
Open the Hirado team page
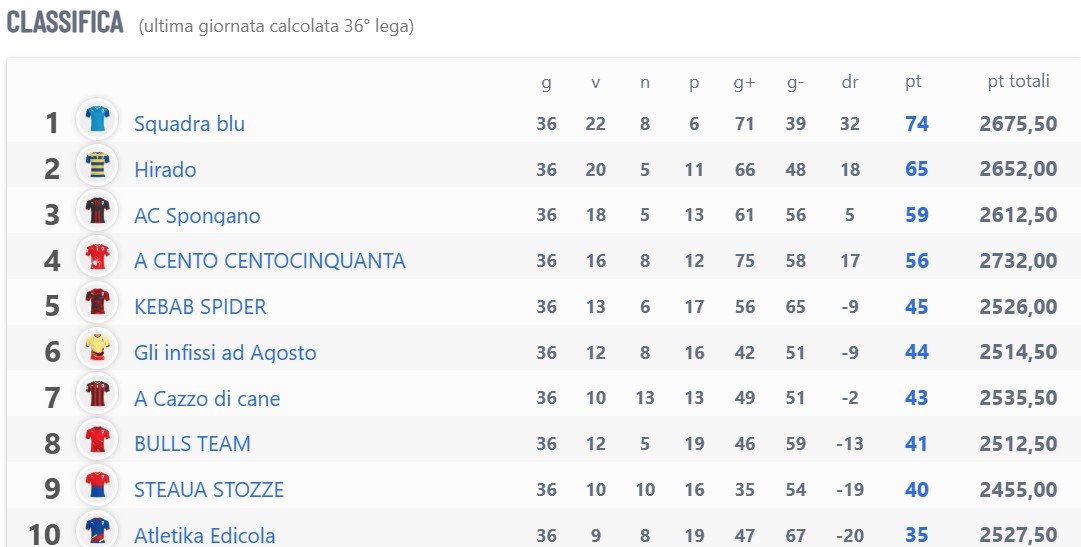click(165, 170)
